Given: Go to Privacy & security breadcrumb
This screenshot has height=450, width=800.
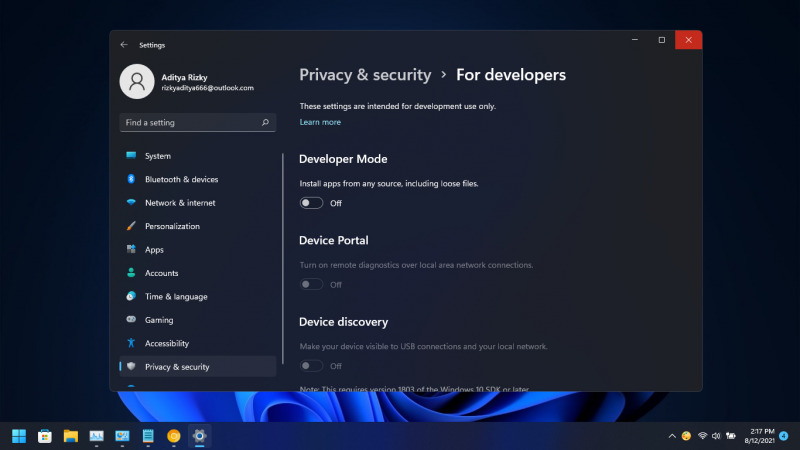Looking at the screenshot, I should [365, 75].
